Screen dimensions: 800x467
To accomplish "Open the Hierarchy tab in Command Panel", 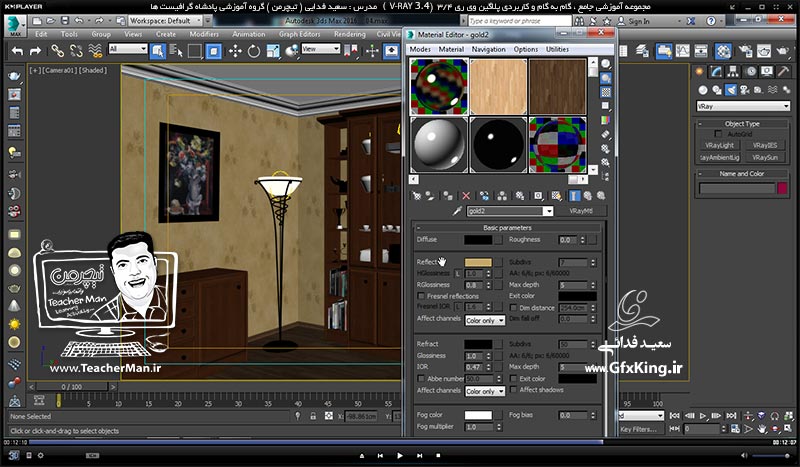I will tap(733, 72).
